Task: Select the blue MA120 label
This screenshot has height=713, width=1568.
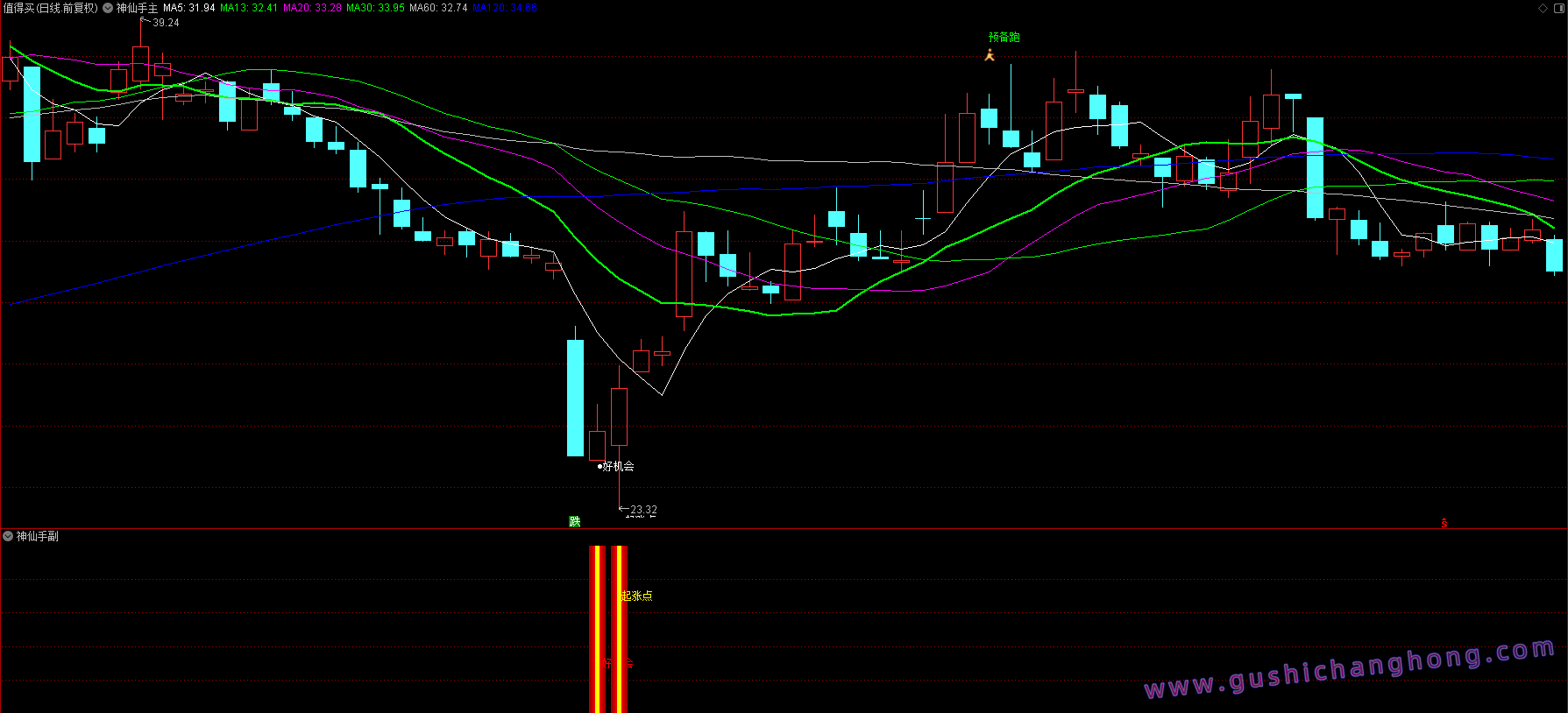Action: tap(504, 8)
